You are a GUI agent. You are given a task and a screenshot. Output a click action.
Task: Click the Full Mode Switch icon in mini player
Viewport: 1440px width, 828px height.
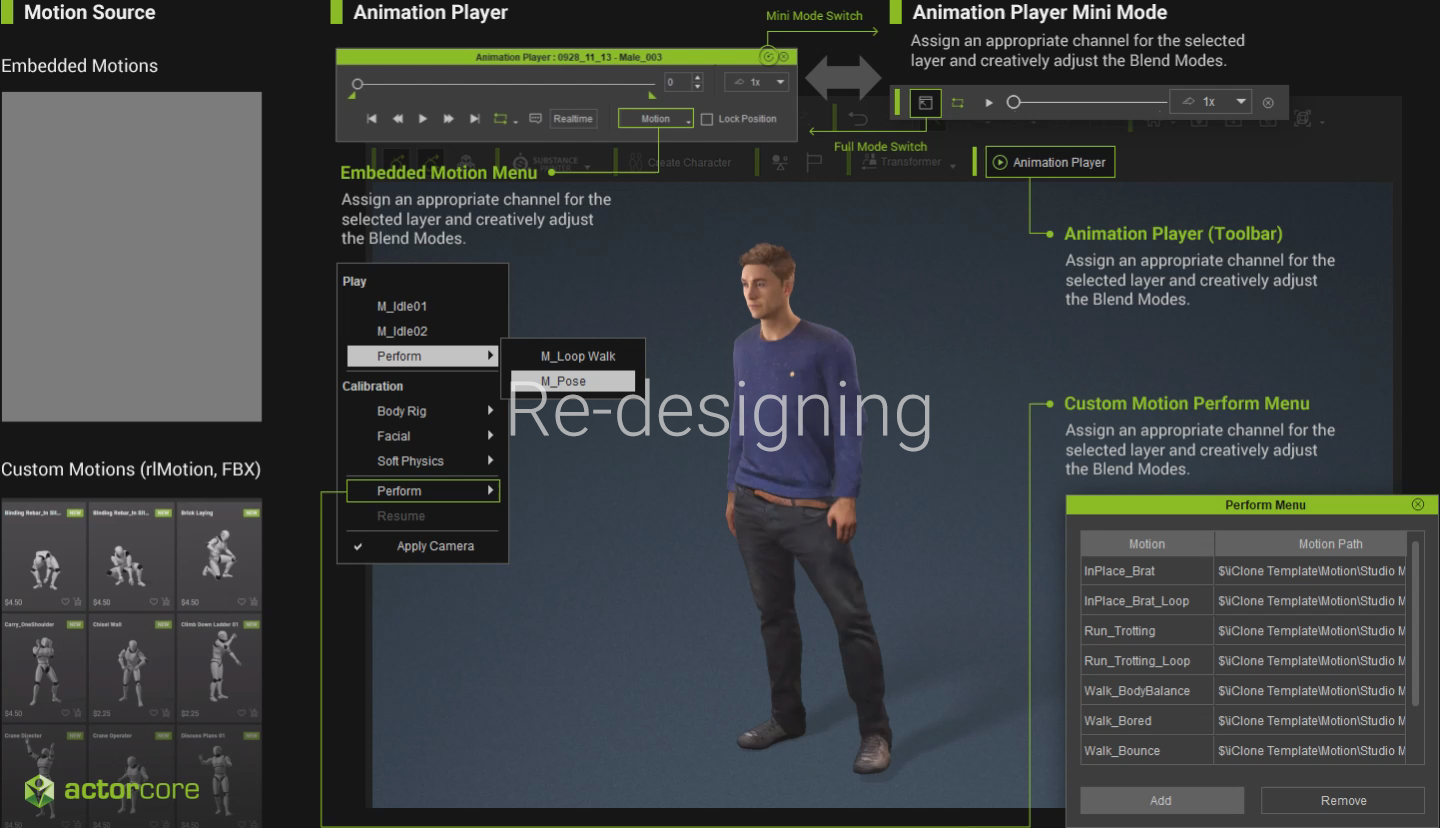click(925, 103)
